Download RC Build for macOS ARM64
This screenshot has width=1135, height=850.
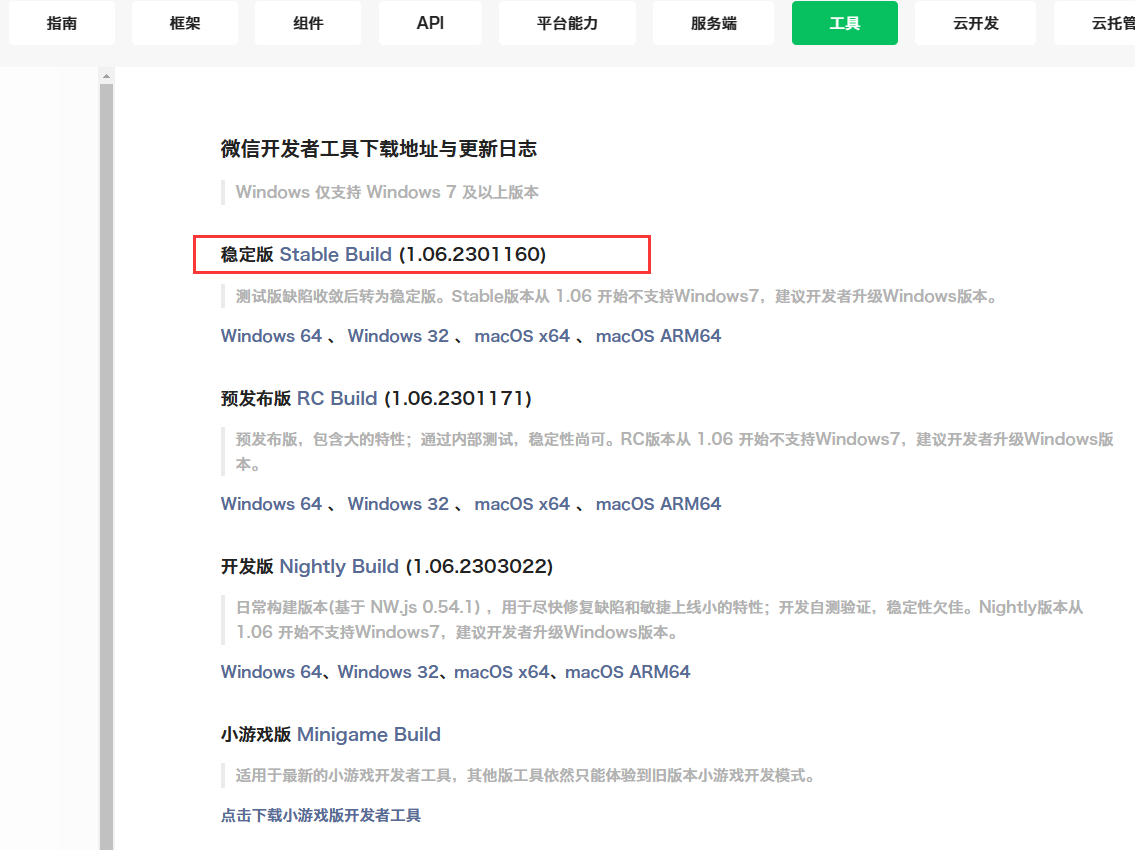point(658,504)
